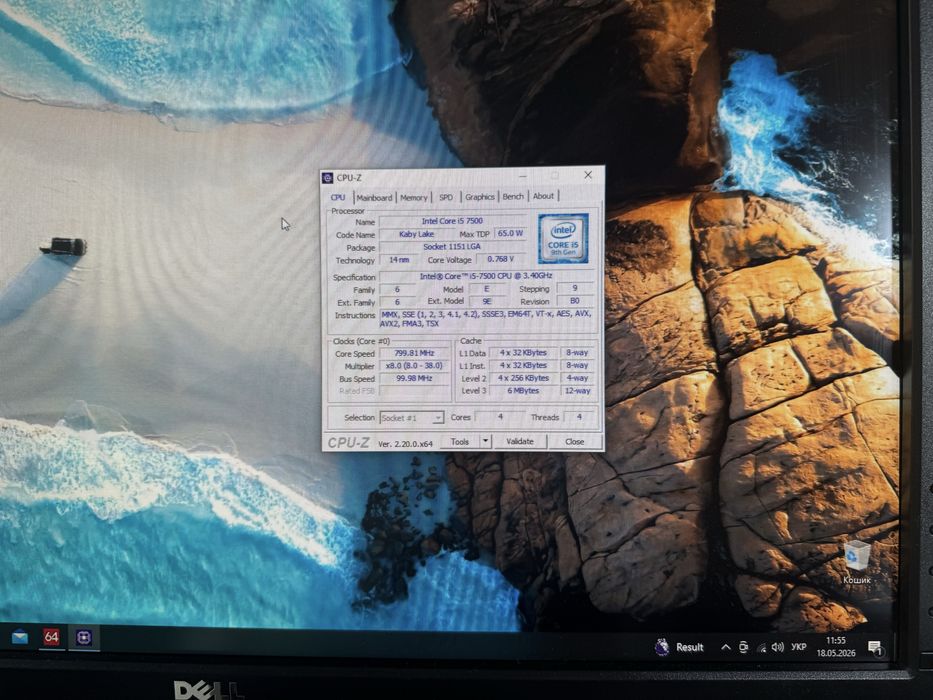Open the network status tray icon
The image size is (933, 700).
tap(762, 648)
